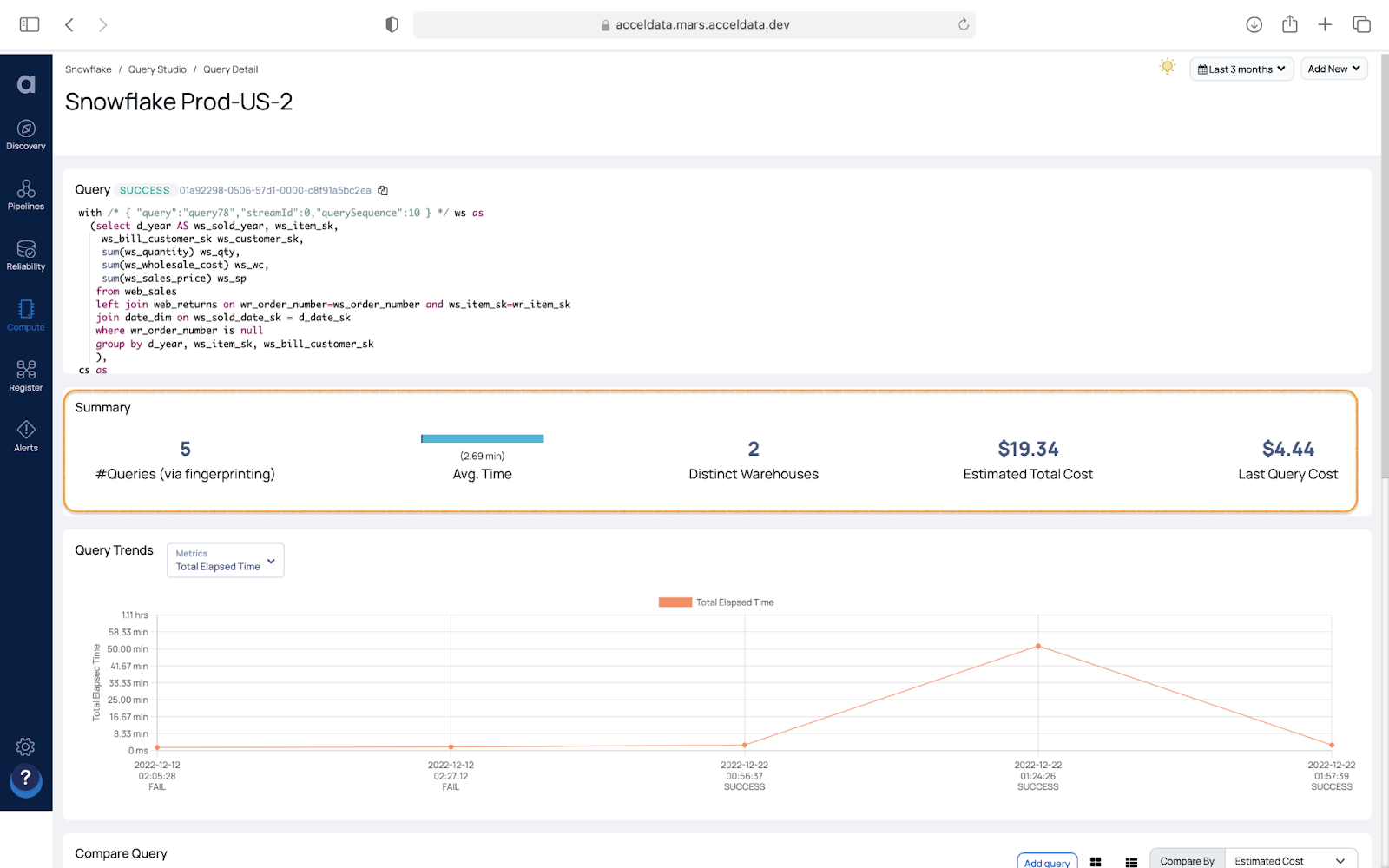Open the help question mark button

coord(26,779)
